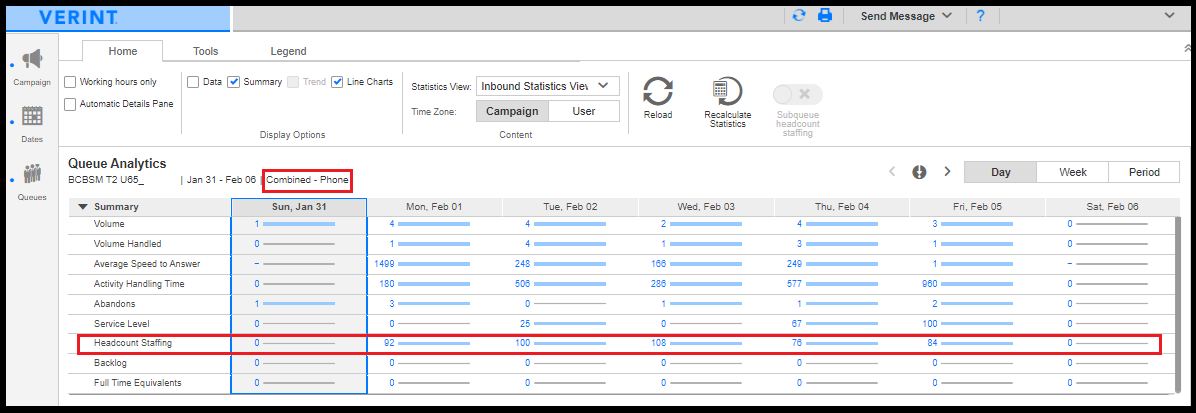The height and width of the screenshot is (413, 1196).
Task: Click the Volume row label
Action: pyautogui.click(x=109, y=224)
